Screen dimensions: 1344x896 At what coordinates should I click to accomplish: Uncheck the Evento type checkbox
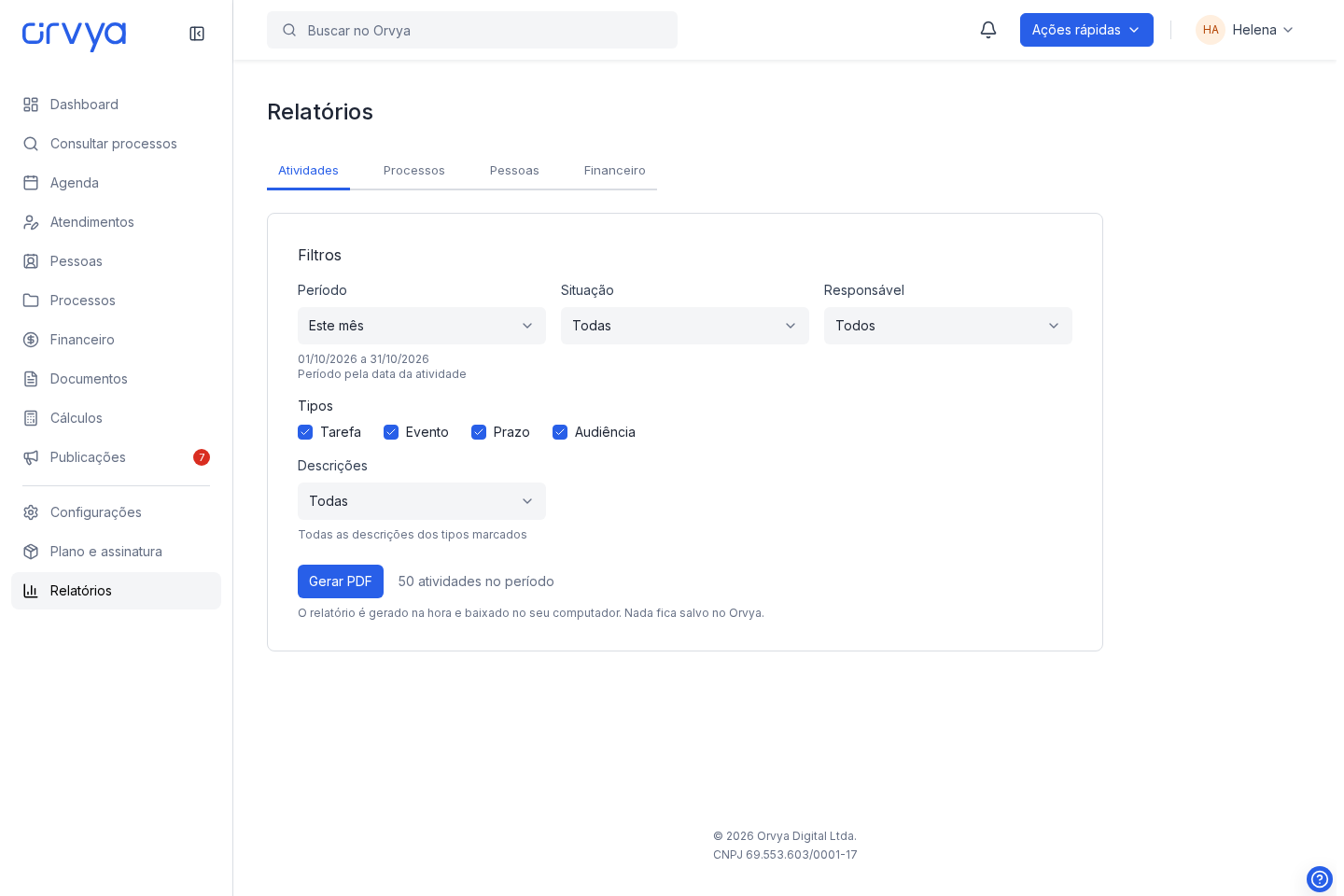click(x=391, y=432)
